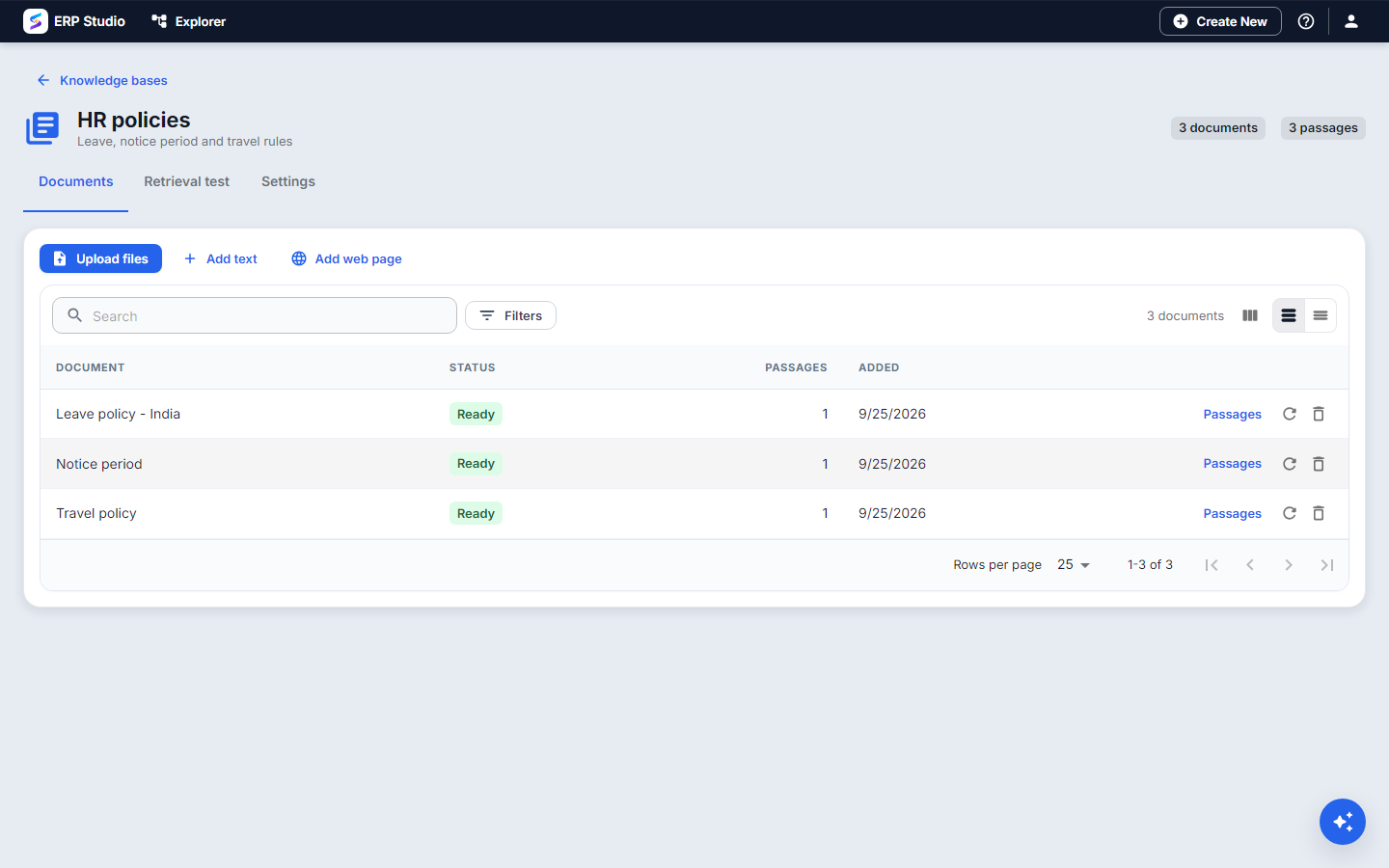Image resolution: width=1389 pixels, height=868 pixels.
Task: Reprocess the Leave policy - India document
Action: click(x=1290, y=414)
